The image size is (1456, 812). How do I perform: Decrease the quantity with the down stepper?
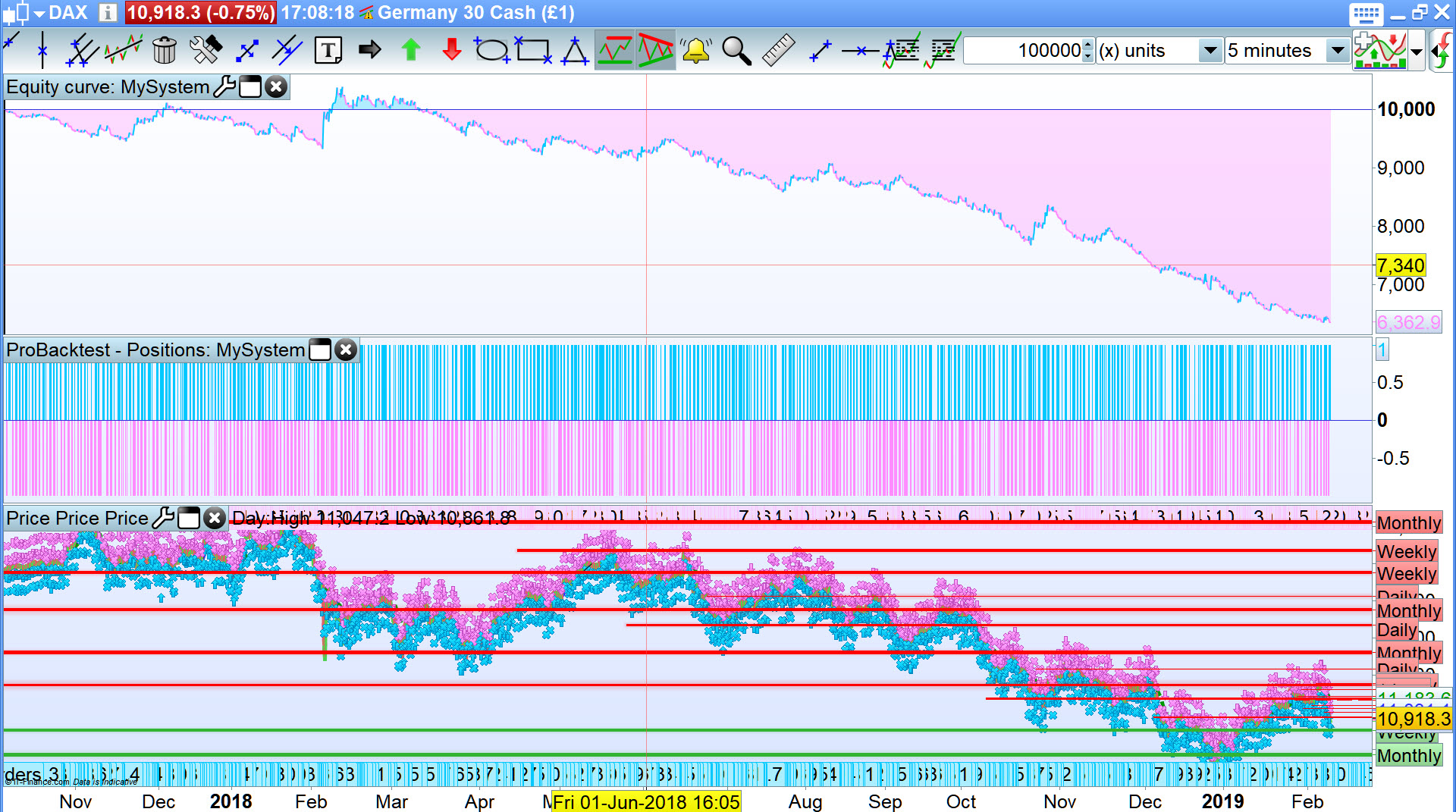tap(1088, 57)
